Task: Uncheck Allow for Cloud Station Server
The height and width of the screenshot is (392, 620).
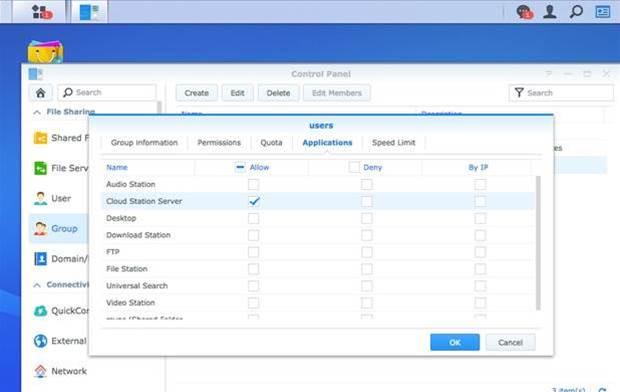Action: [x=253, y=201]
